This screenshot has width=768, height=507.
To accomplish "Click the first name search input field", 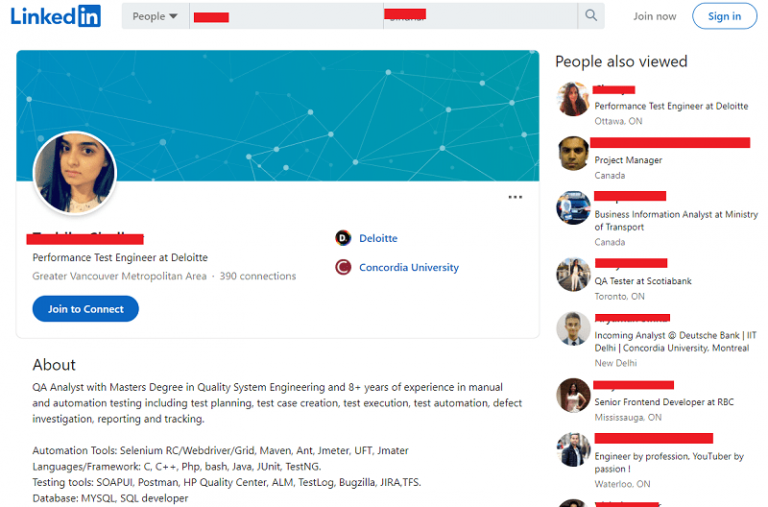I will pos(280,16).
